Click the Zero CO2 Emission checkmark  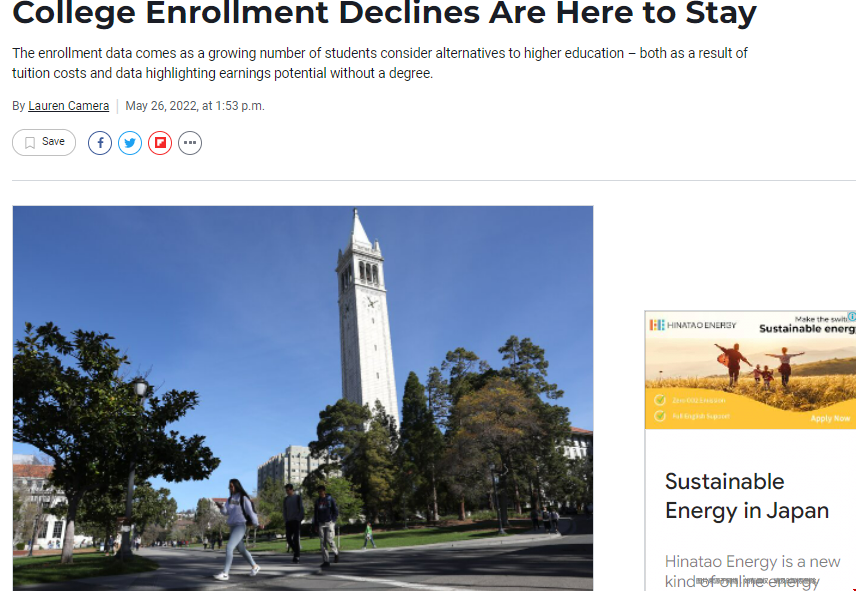659,400
